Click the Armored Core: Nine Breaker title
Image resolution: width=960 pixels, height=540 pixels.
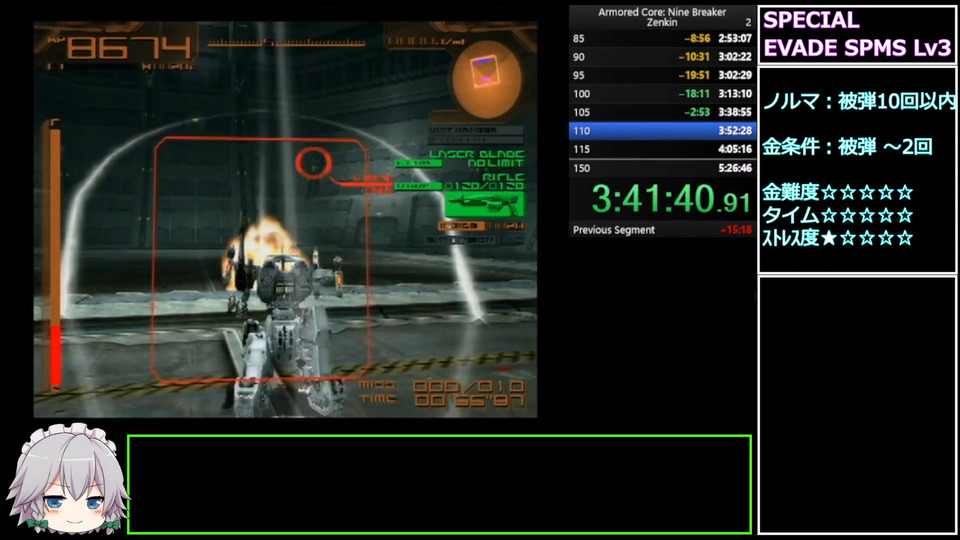[662, 12]
